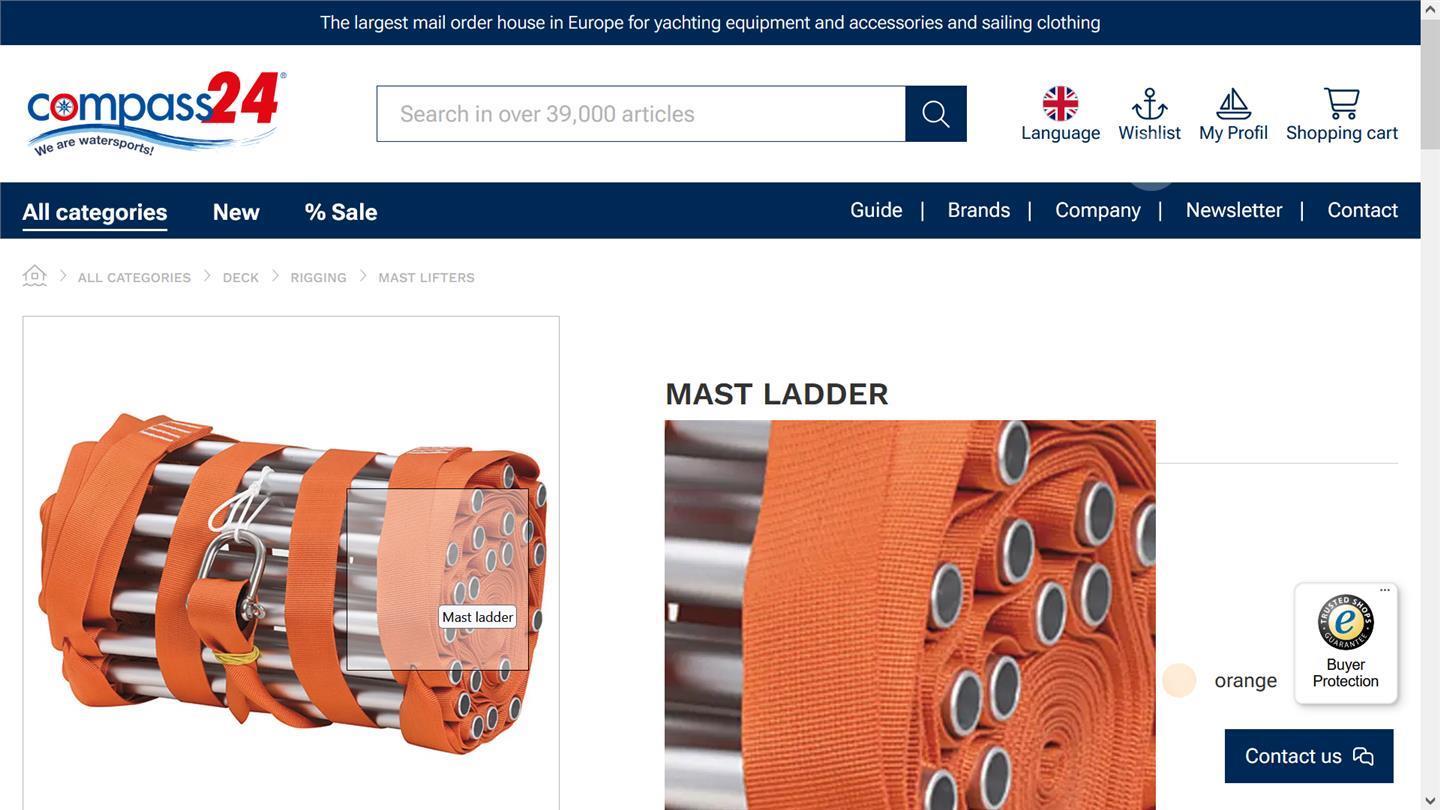The width and height of the screenshot is (1440, 810).
Task: Go to home via breadcrumb house icon
Action: [35, 276]
